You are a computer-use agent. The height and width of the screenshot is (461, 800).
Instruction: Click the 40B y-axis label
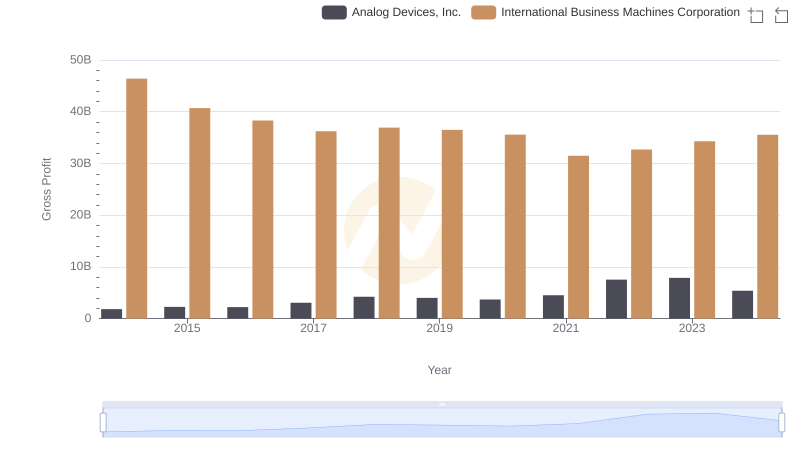click(x=81, y=111)
